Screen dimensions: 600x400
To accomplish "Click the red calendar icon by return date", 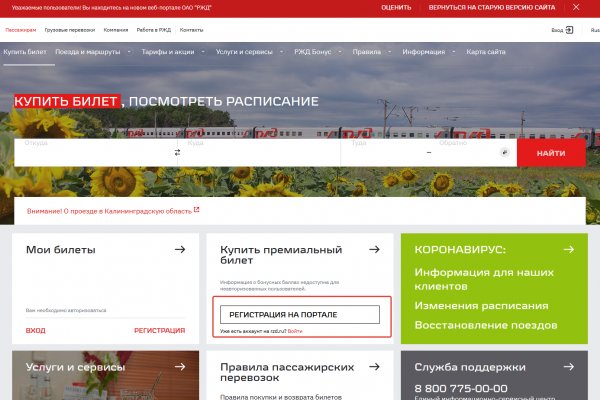I will point(505,152).
